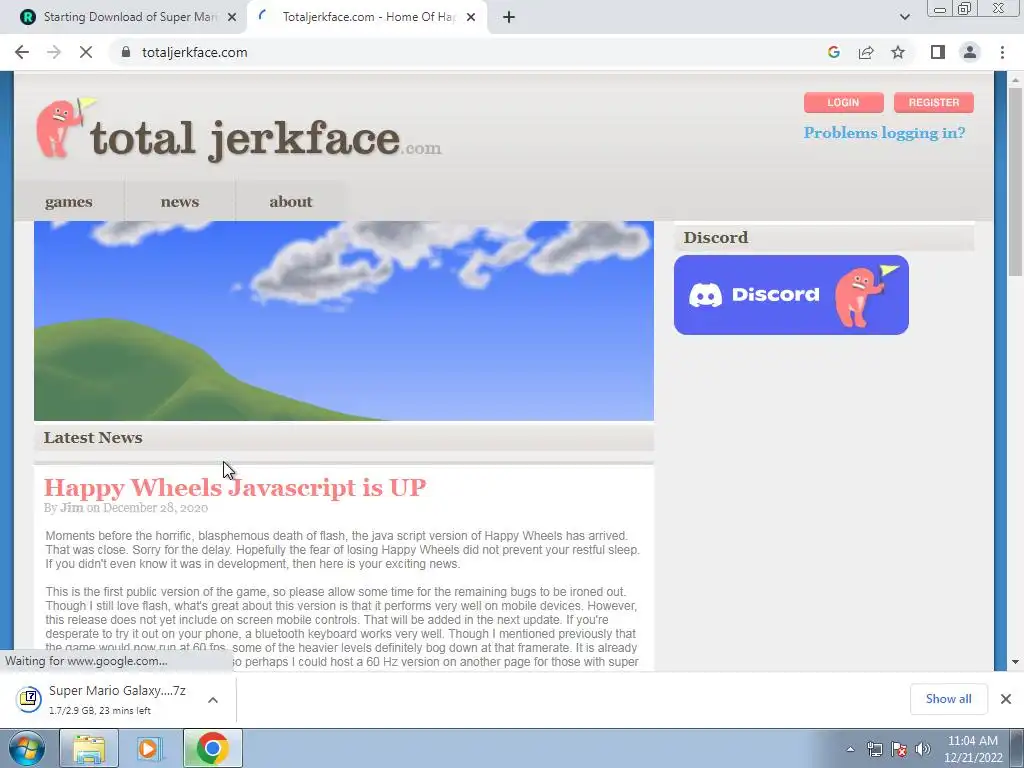1024x768 pixels.
Task: Click the sky and hill banner image
Action: click(344, 321)
